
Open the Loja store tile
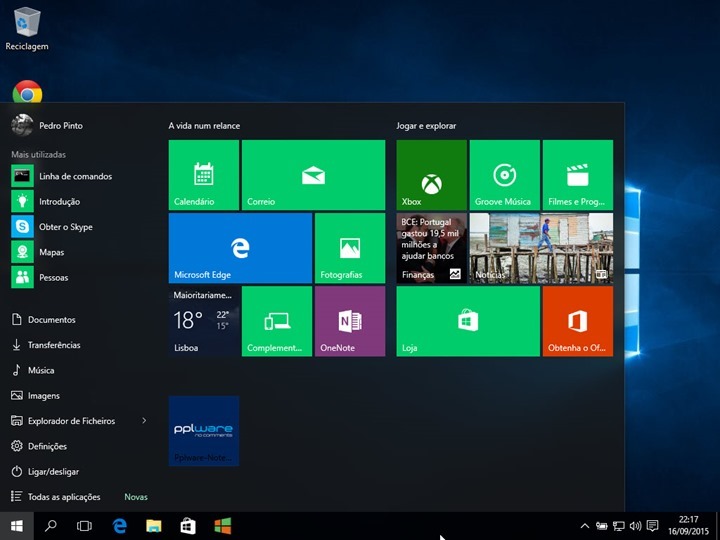coord(468,321)
